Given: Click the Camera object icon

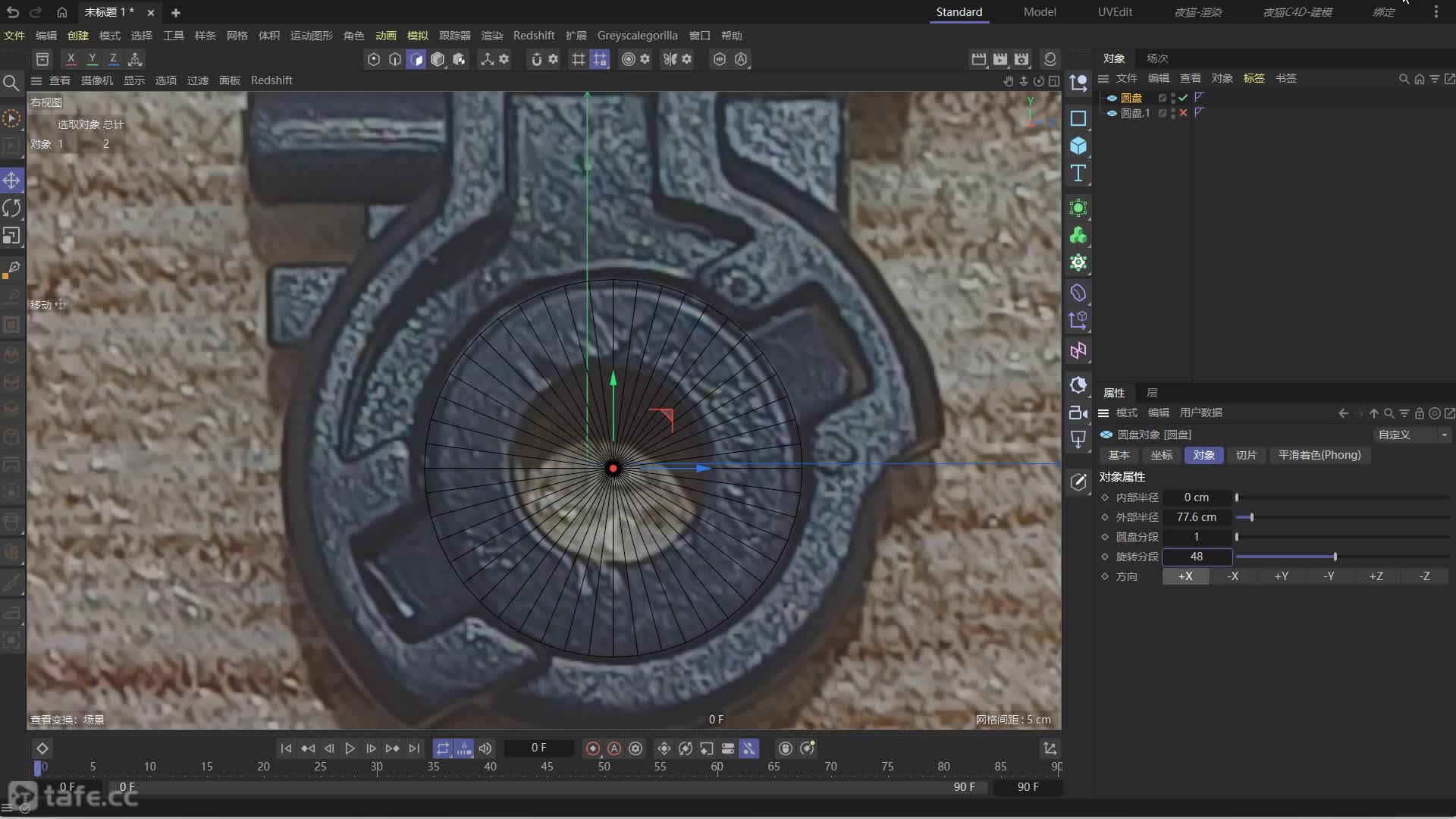Looking at the screenshot, I should click(1078, 413).
